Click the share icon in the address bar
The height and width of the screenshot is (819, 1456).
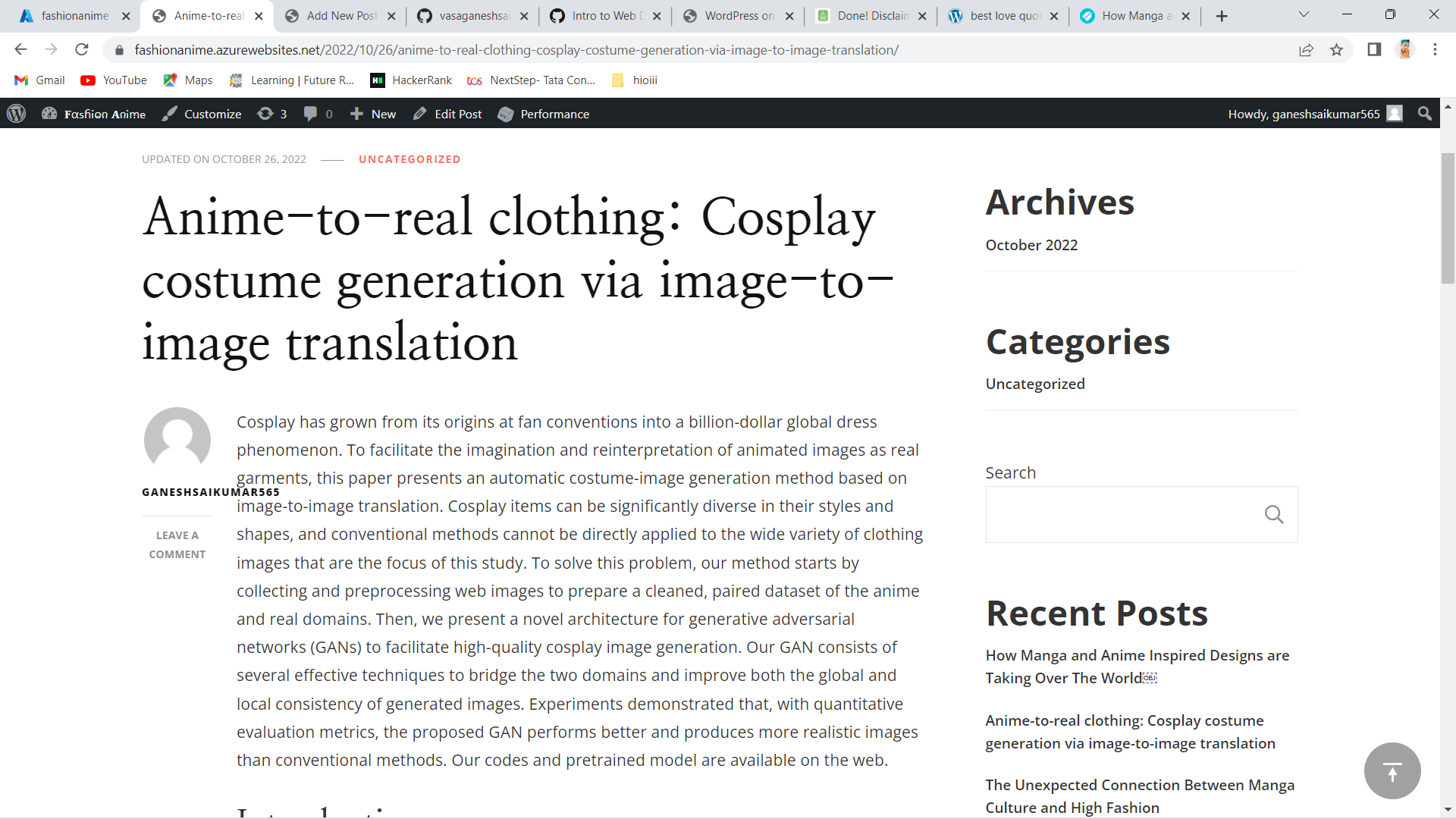(1307, 49)
